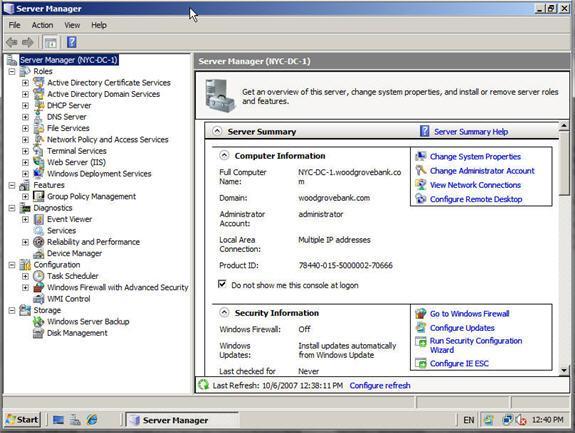Click Internet Explorer icon in Quick Launch
Viewport: 575px width, 433px height.
(x=92, y=419)
